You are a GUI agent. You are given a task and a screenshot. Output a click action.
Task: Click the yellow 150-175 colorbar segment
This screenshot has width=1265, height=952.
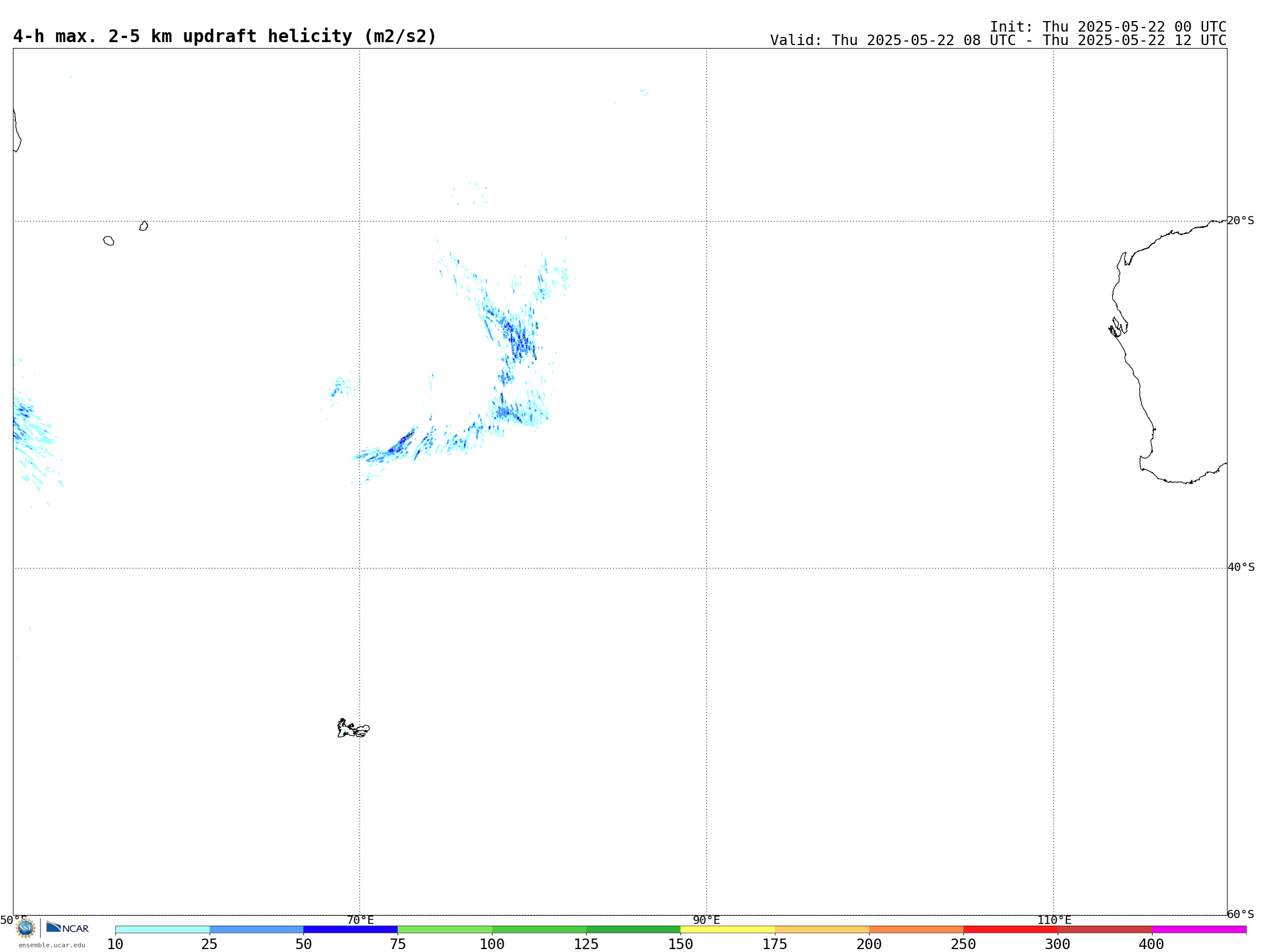tap(727, 930)
